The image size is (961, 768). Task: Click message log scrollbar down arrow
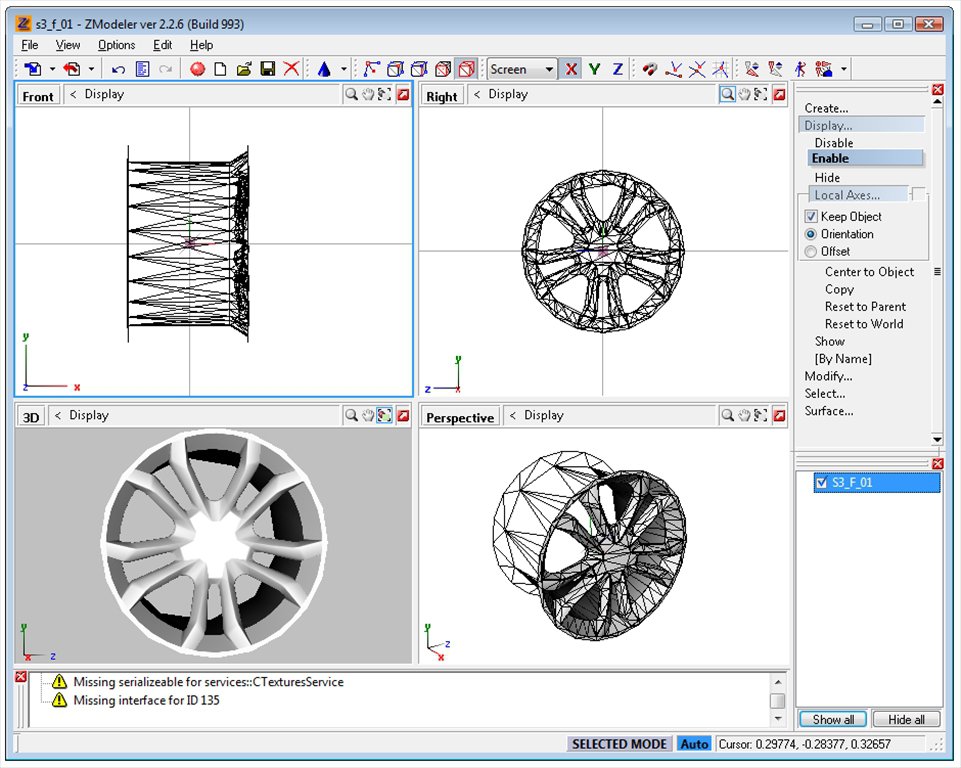777,718
